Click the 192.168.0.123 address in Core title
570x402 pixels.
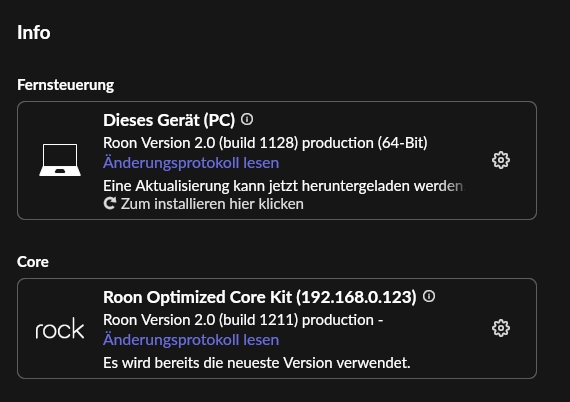(356, 297)
